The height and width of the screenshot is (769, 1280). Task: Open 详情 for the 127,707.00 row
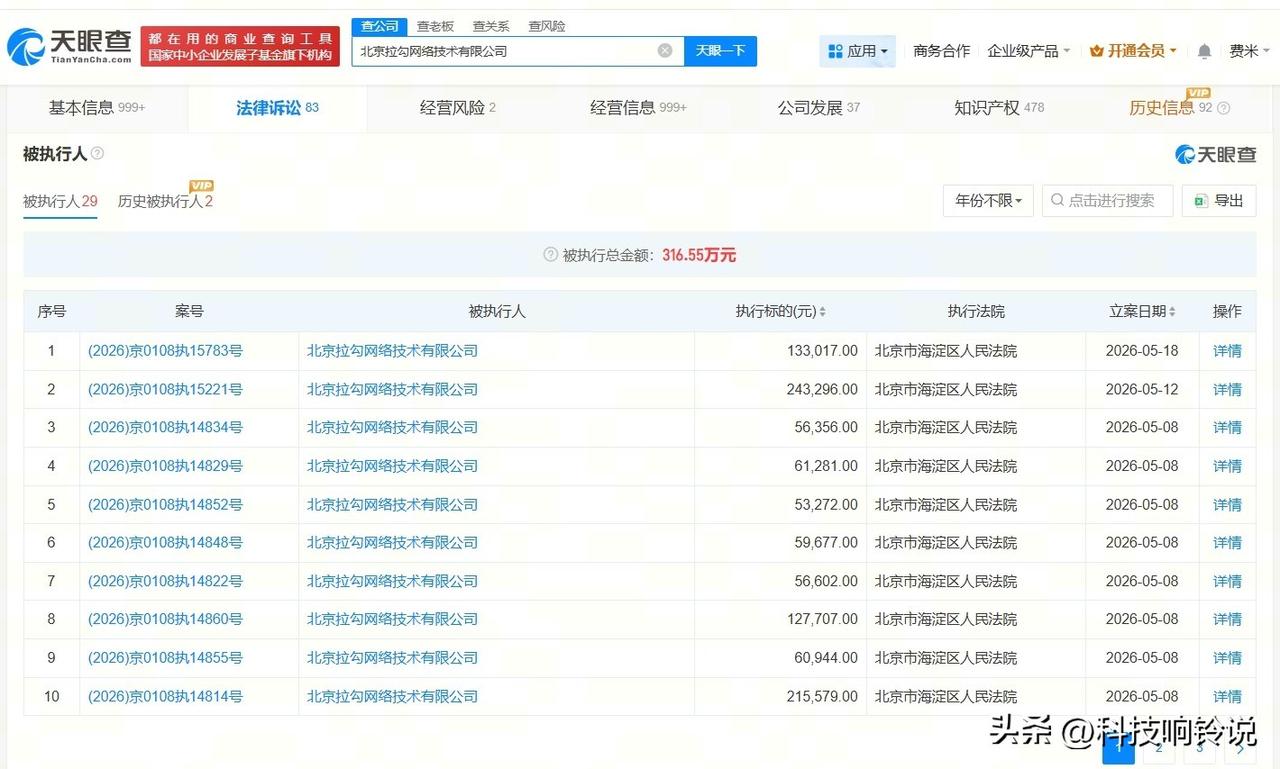pyautogui.click(x=1227, y=619)
